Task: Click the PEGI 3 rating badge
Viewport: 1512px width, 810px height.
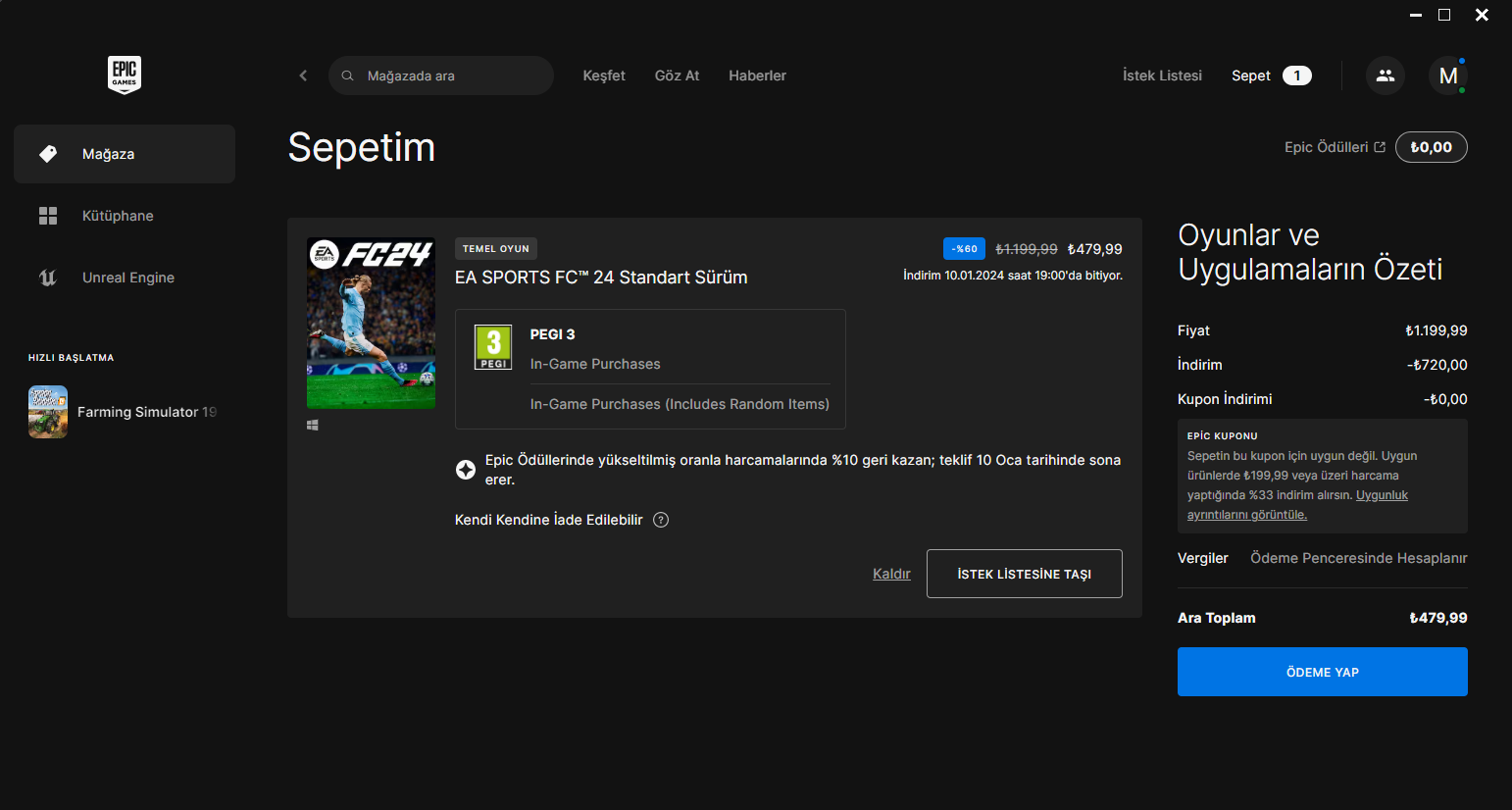Action: click(x=493, y=347)
